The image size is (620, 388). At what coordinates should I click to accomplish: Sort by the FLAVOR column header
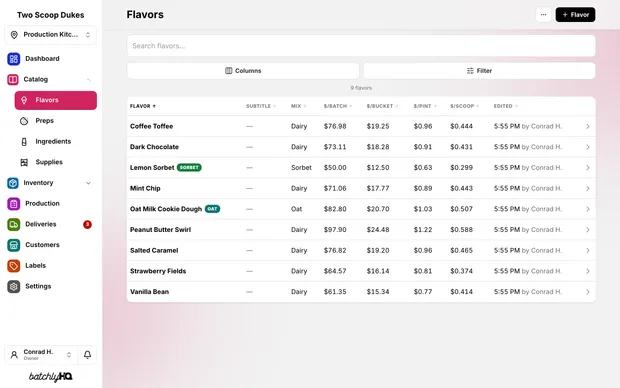(143, 106)
